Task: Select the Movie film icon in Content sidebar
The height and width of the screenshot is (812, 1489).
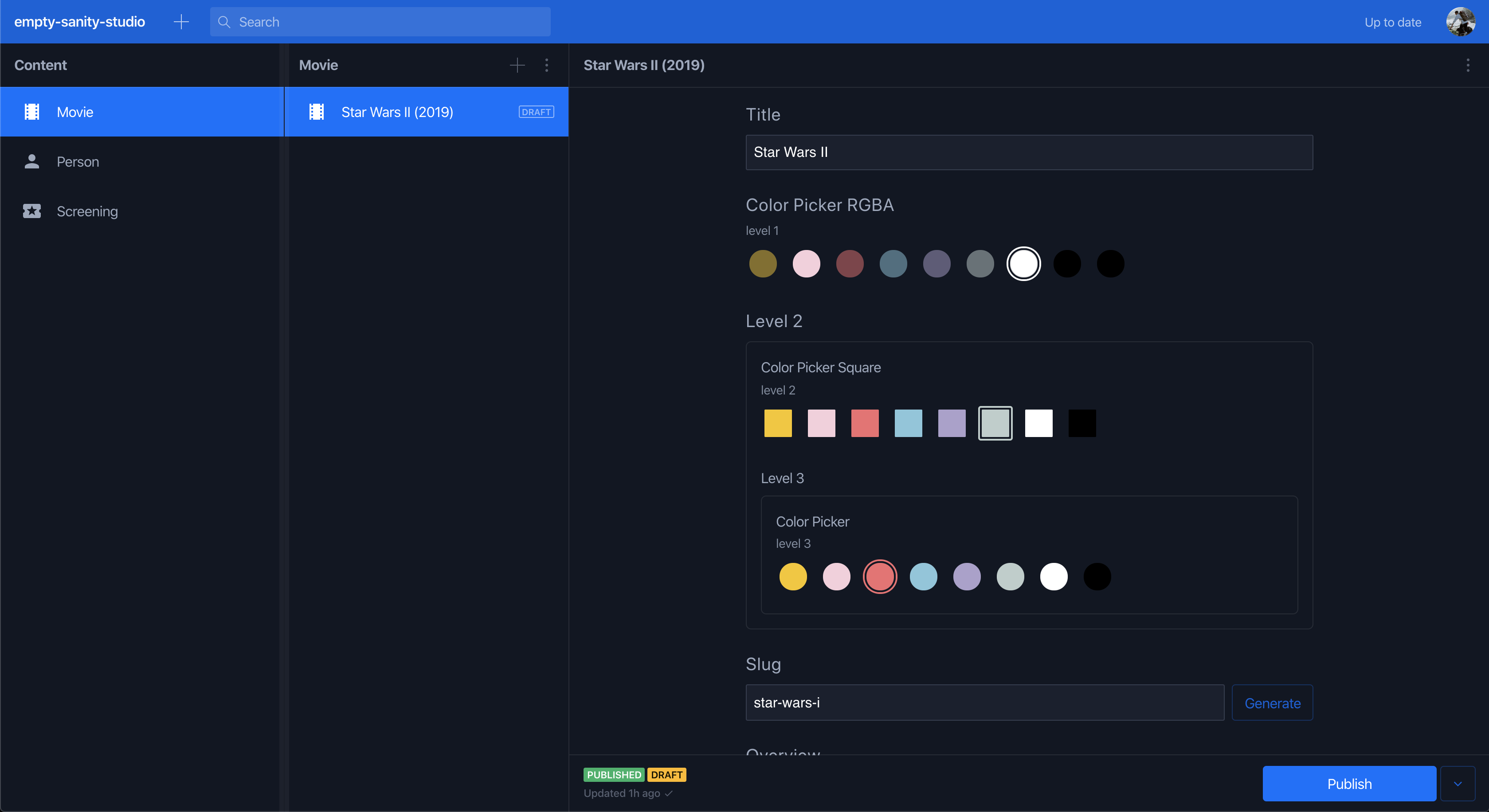Action: (x=32, y=112)
